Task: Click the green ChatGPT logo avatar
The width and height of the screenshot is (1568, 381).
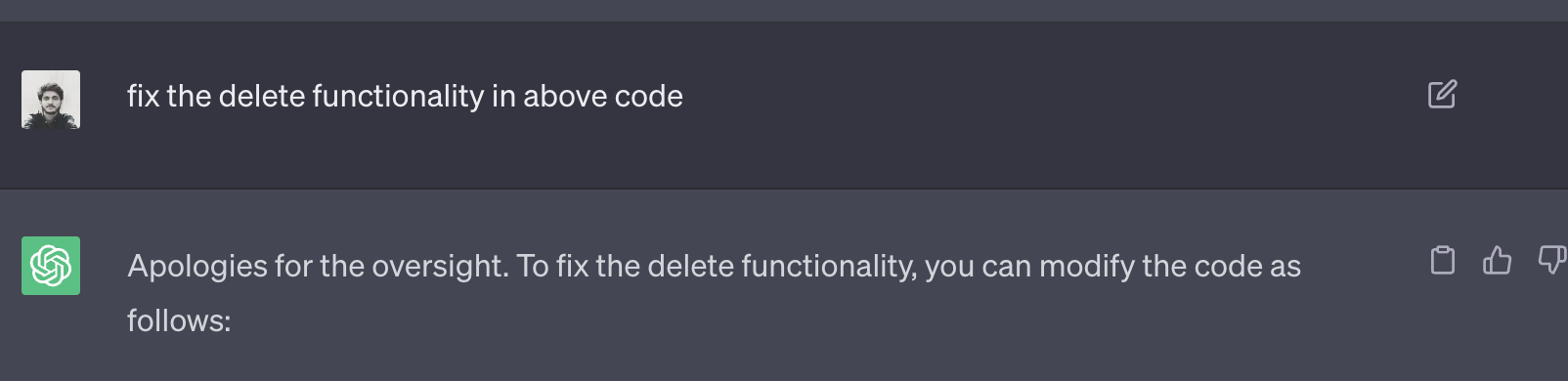Action: (x=51, y=266)
